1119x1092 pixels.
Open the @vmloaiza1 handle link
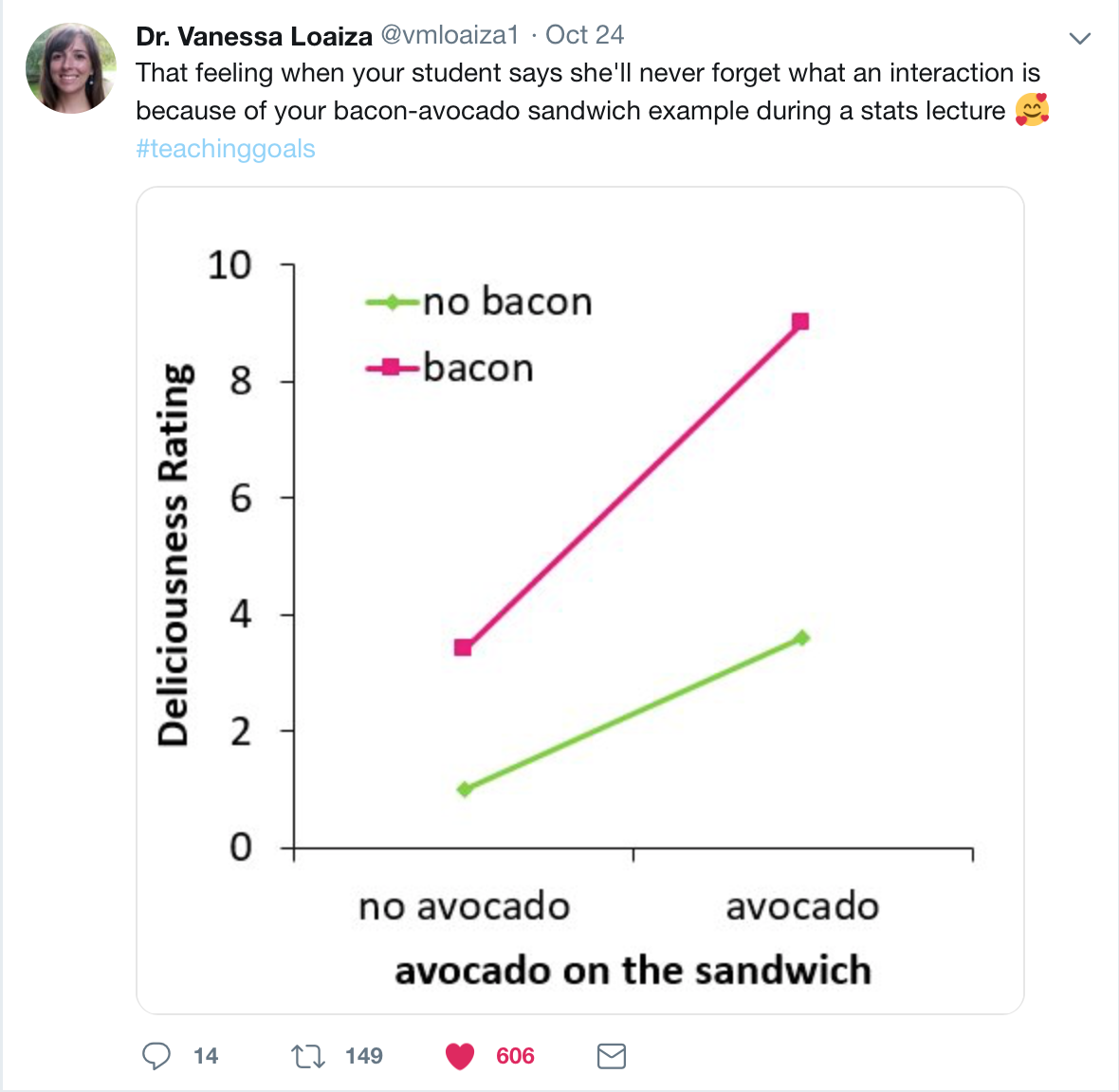pos(449,35)
